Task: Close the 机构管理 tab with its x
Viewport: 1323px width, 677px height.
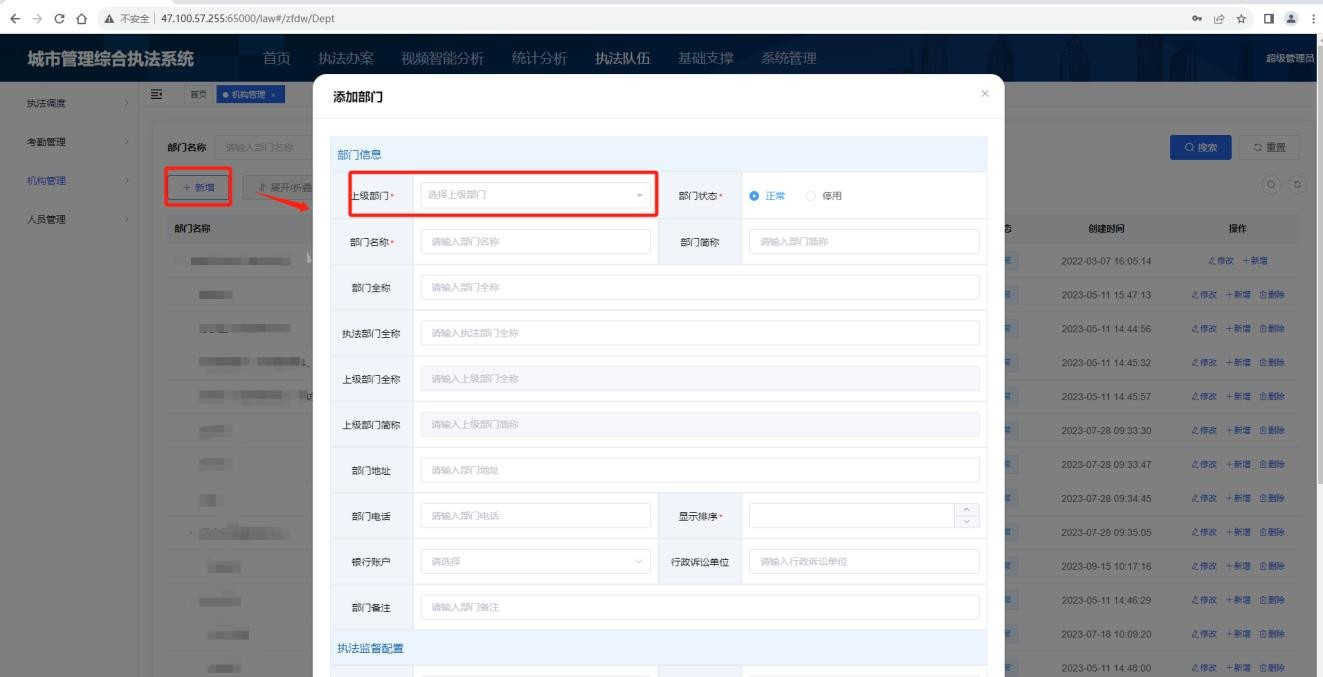Action: tap(274, 95)
